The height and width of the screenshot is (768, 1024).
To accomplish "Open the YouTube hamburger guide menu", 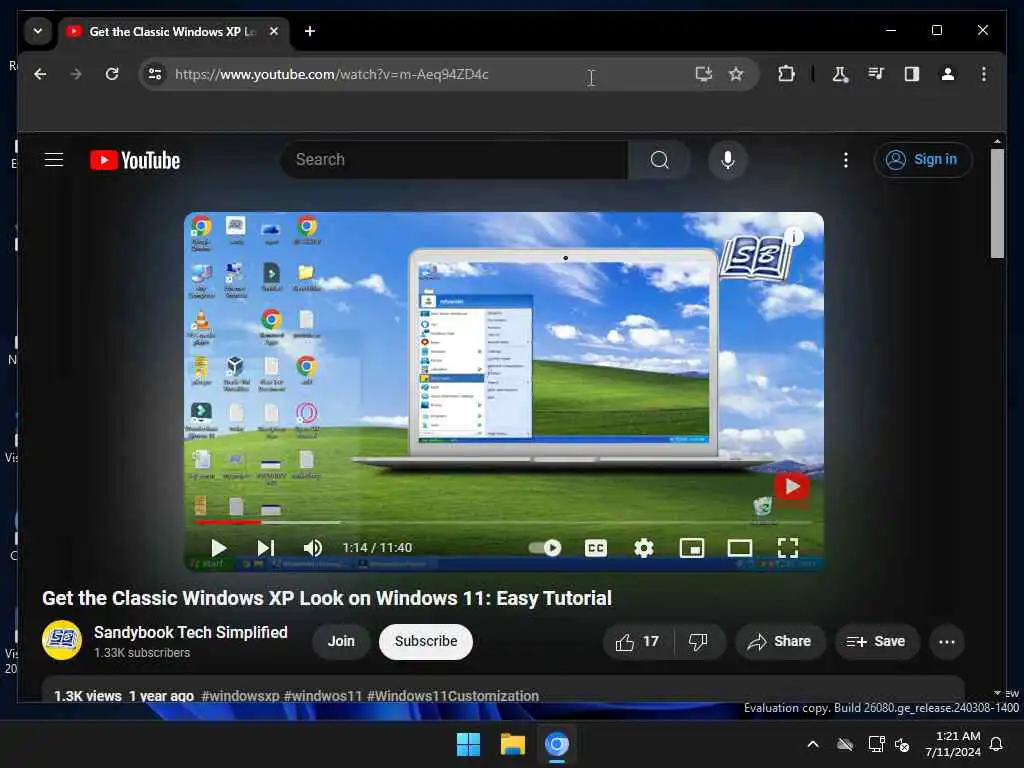I will point(54,159).
